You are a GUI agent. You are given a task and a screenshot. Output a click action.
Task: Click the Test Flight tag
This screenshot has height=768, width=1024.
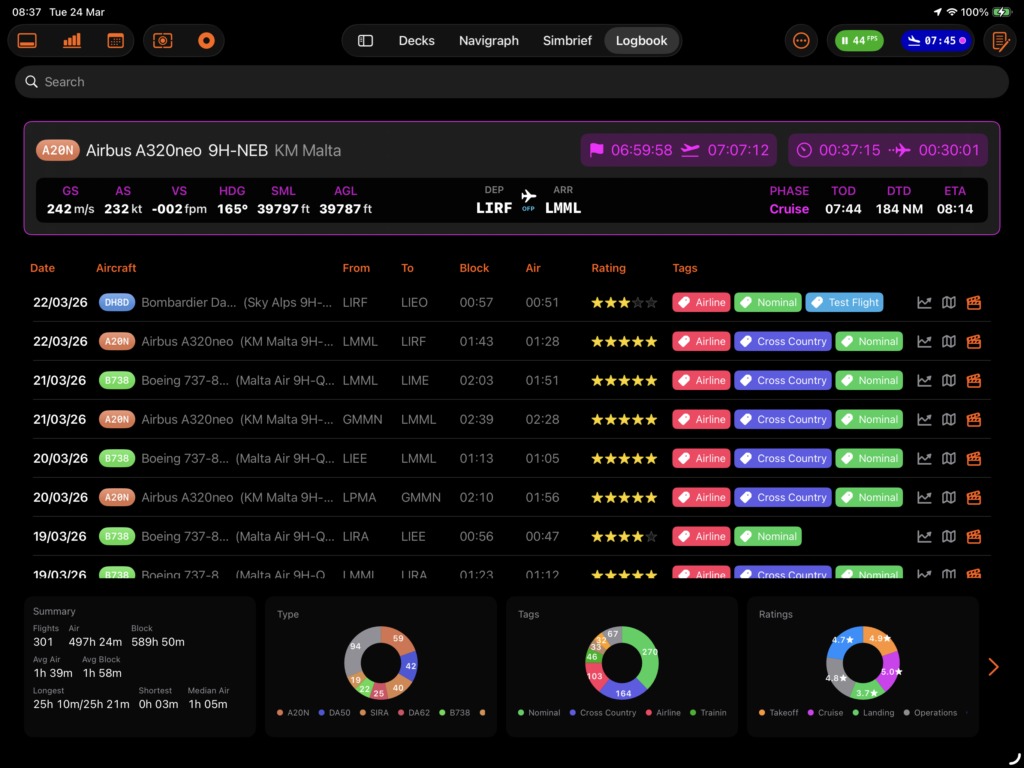[x=845, y=303]
